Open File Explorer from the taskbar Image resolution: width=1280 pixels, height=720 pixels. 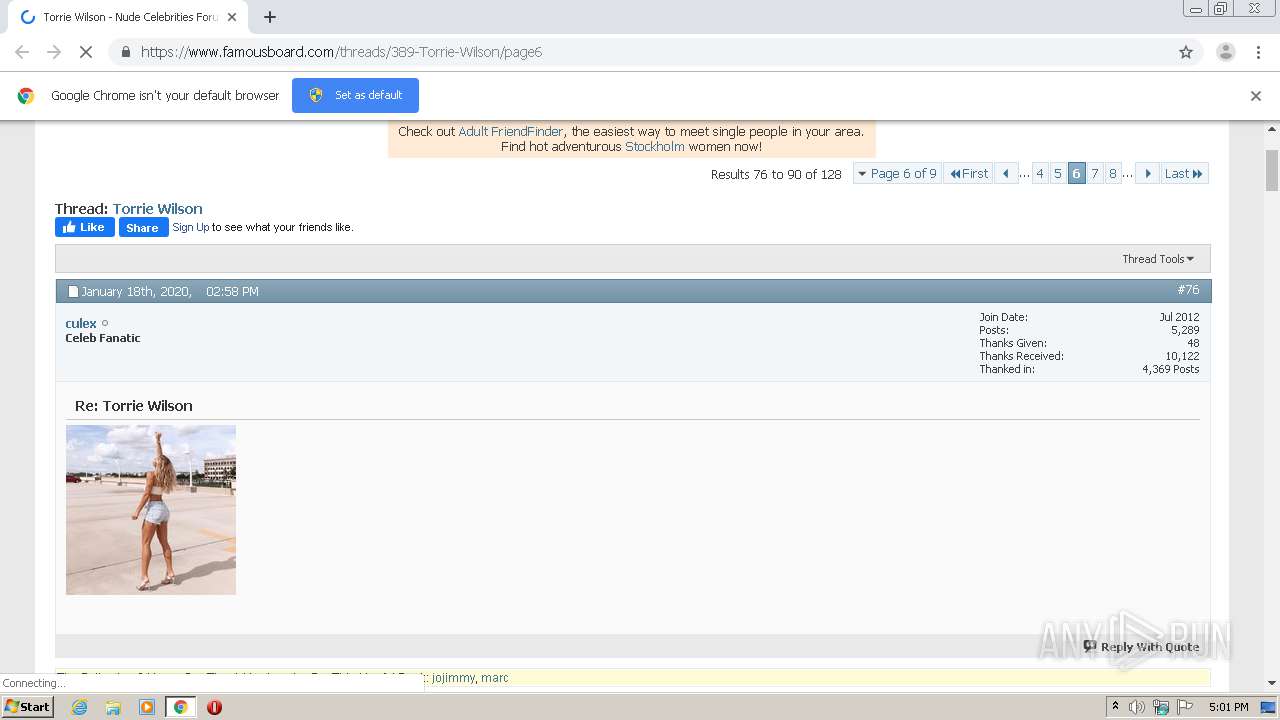pyautogui.click(x=113, y=707)
